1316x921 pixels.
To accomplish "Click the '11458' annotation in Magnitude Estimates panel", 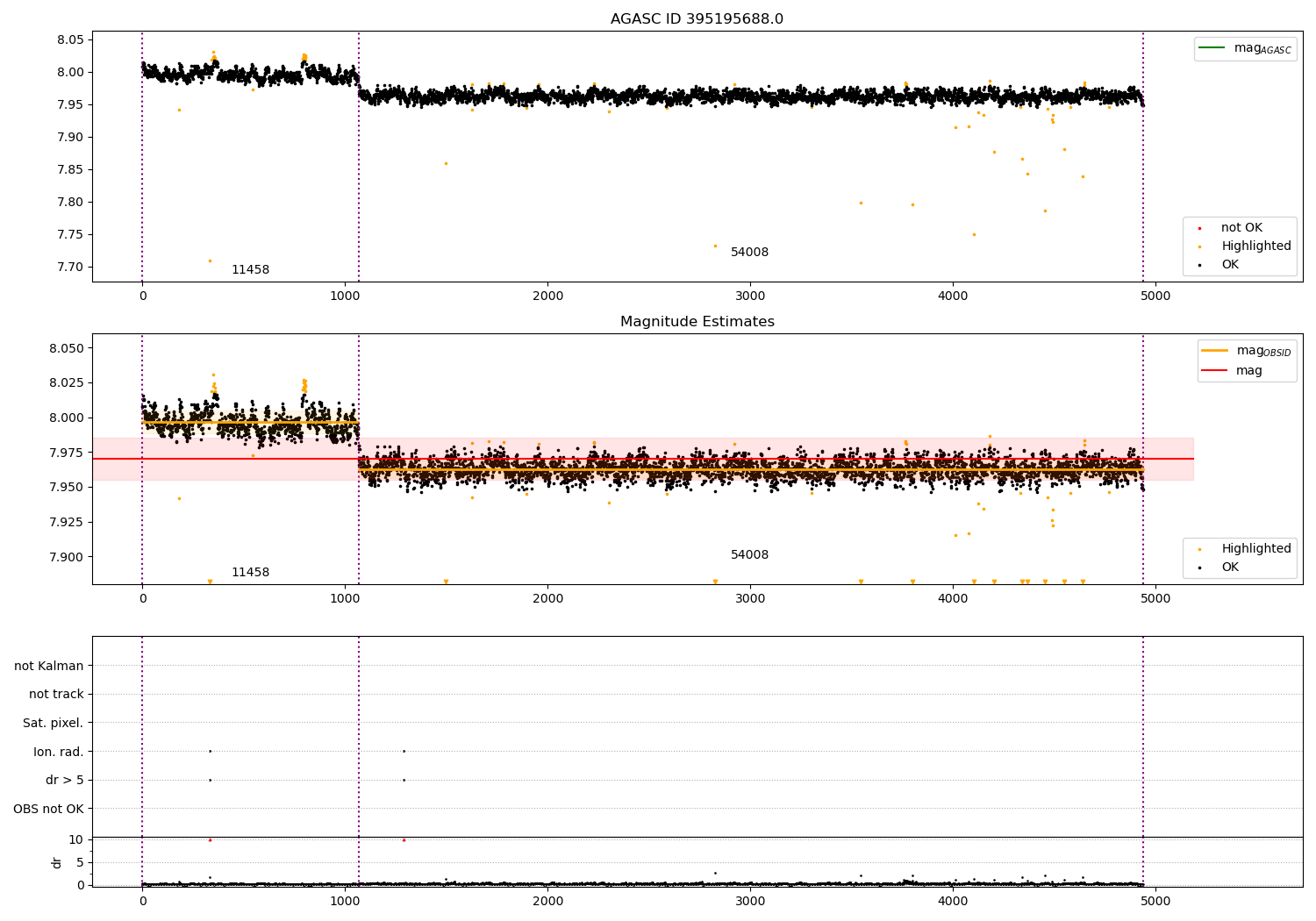I will click(250, 573).
